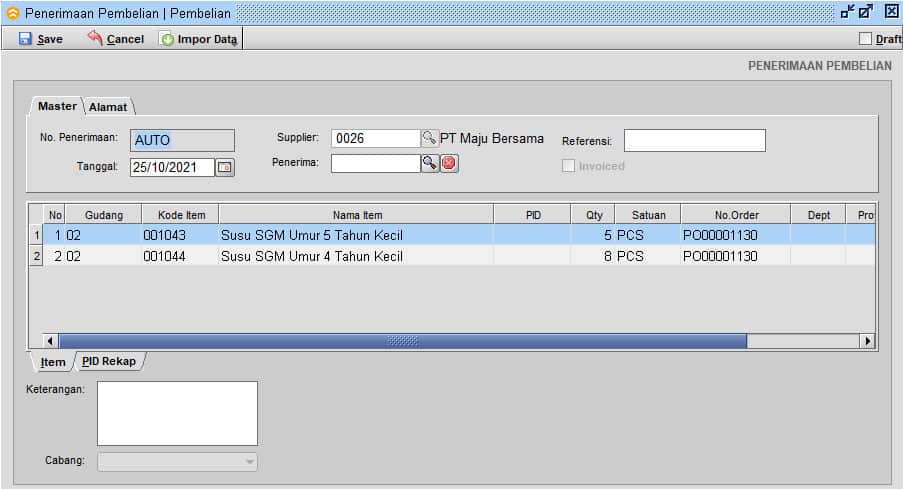Open the Tanggal calendar picker

225,167
